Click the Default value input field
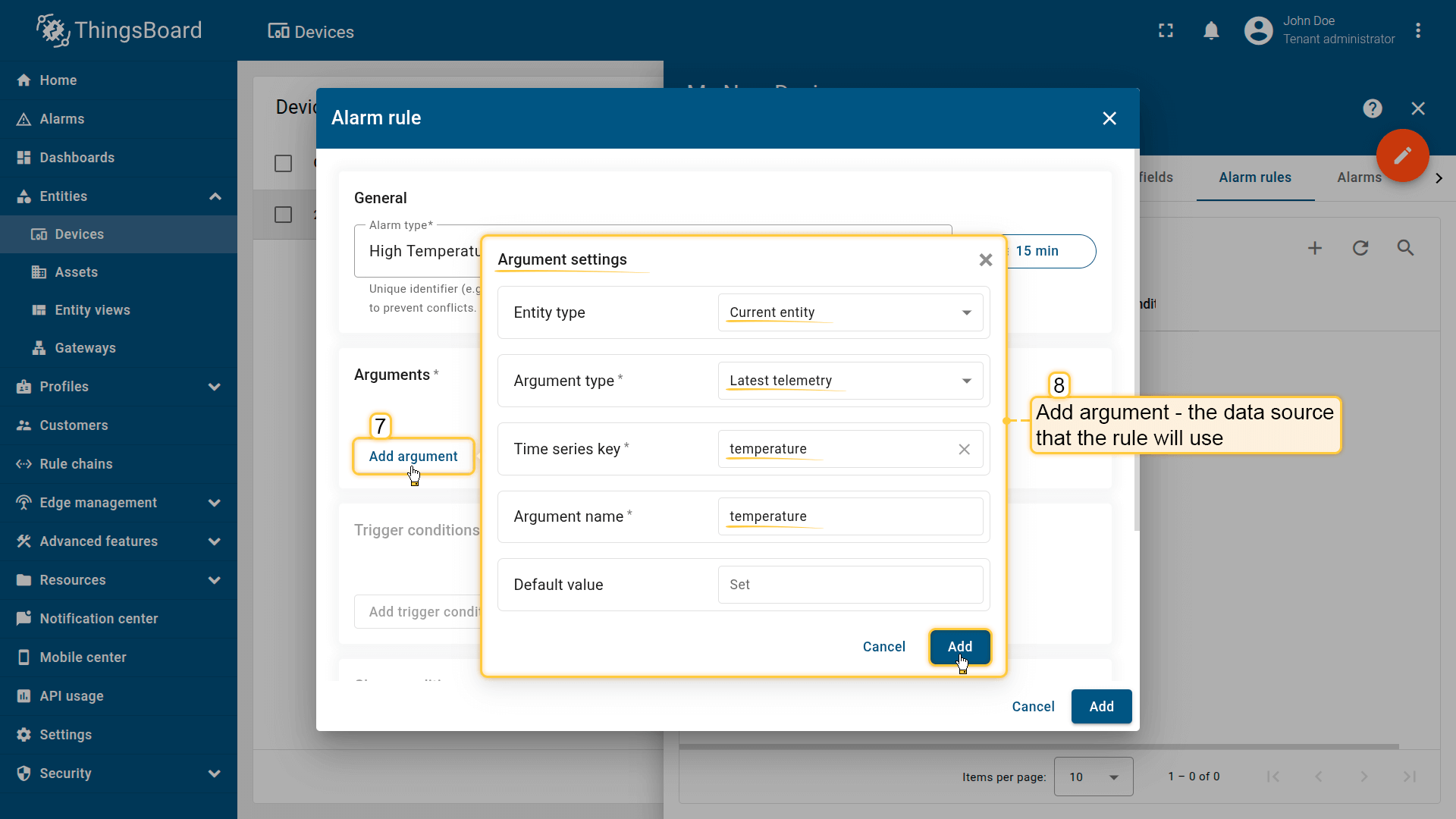 849,585
